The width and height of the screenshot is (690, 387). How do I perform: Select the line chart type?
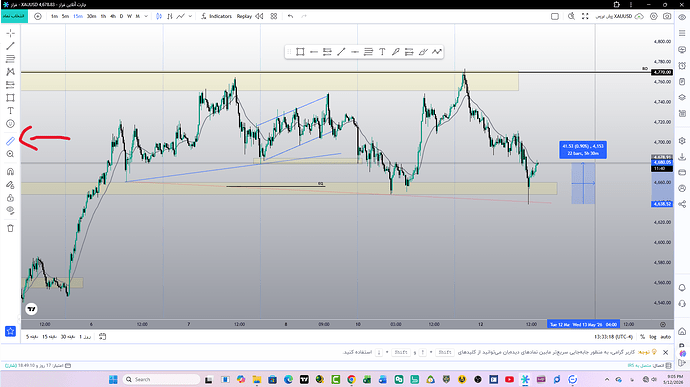click(x=180, y=16)
